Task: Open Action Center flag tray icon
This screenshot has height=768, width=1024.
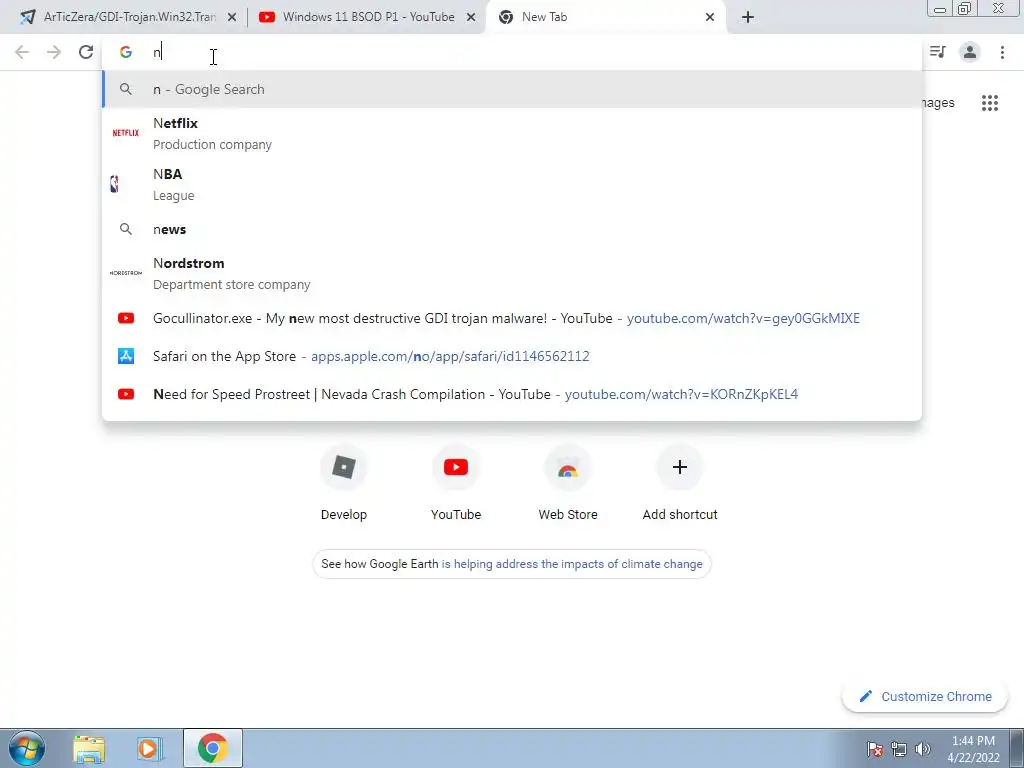Action: click(x=874, y=749)
